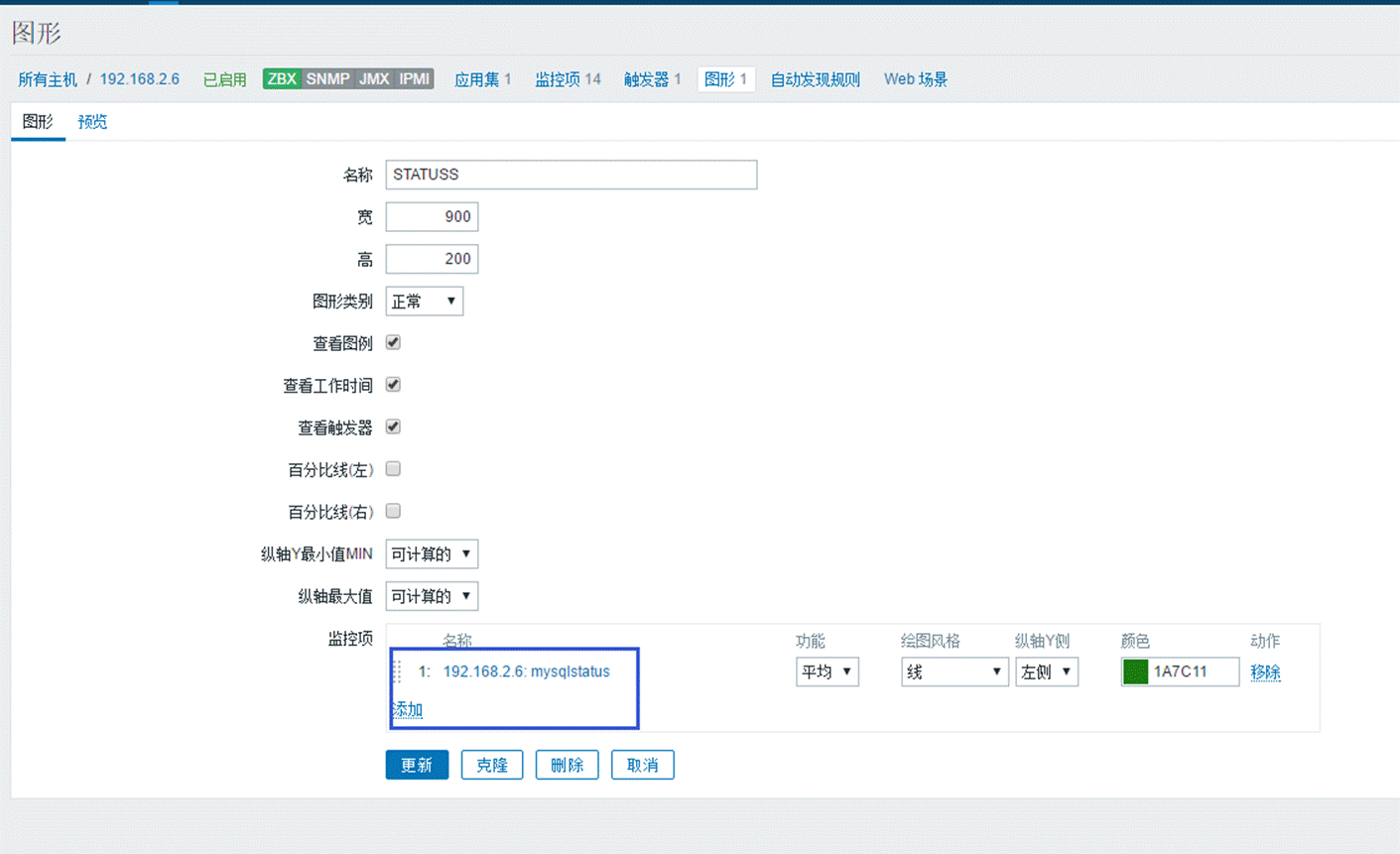Open 图形类别 dropdown showing 正常
This screenshot has height=854, width=1400.
(x=425, y=301)
